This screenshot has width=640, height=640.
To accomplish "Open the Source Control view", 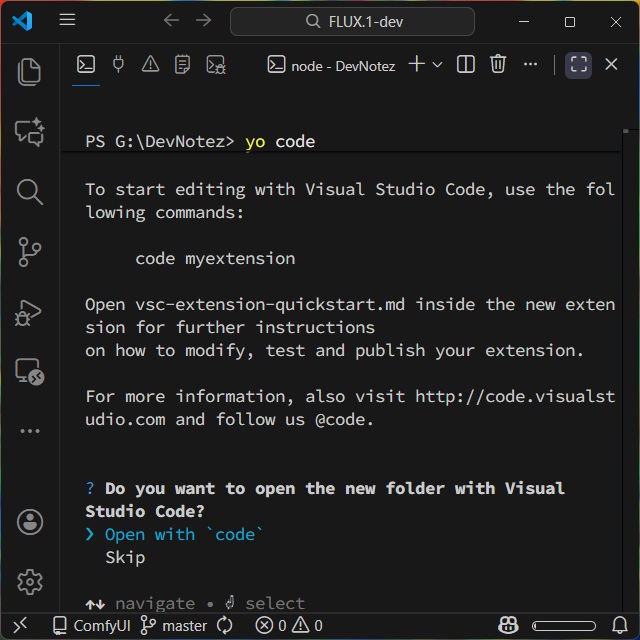I will [29, 251].
